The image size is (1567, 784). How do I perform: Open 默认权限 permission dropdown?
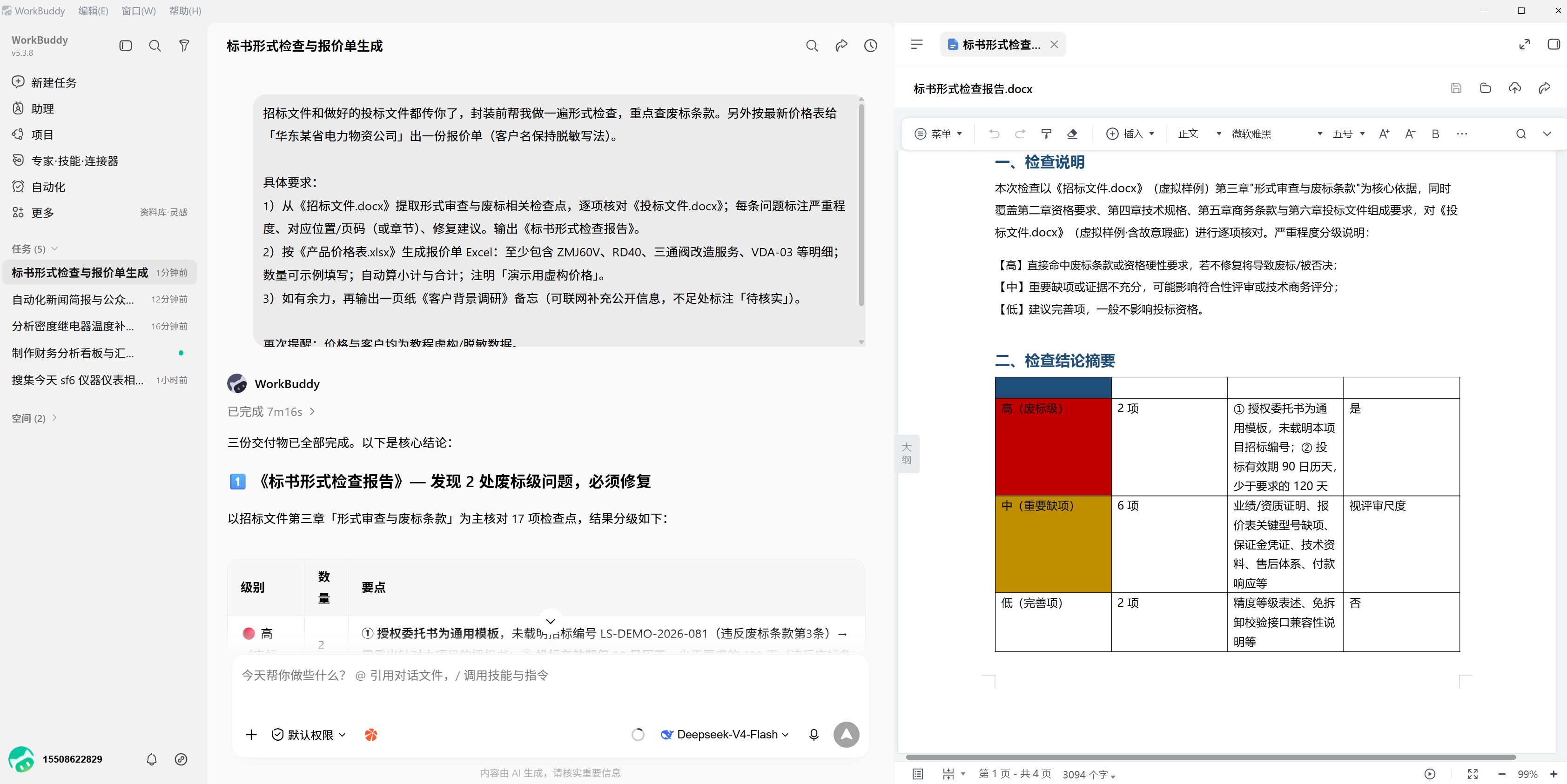[309, 735]
